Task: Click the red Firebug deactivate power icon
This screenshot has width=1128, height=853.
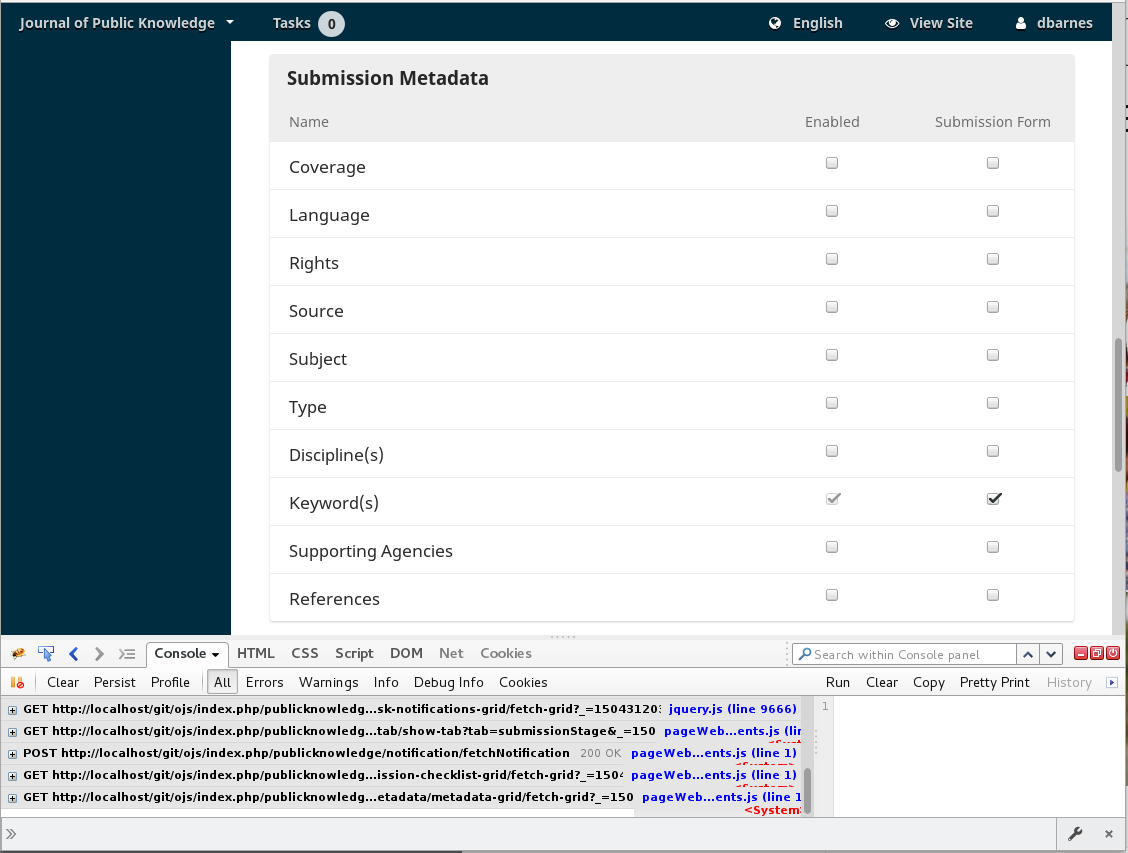Action: click(1112, 654)
